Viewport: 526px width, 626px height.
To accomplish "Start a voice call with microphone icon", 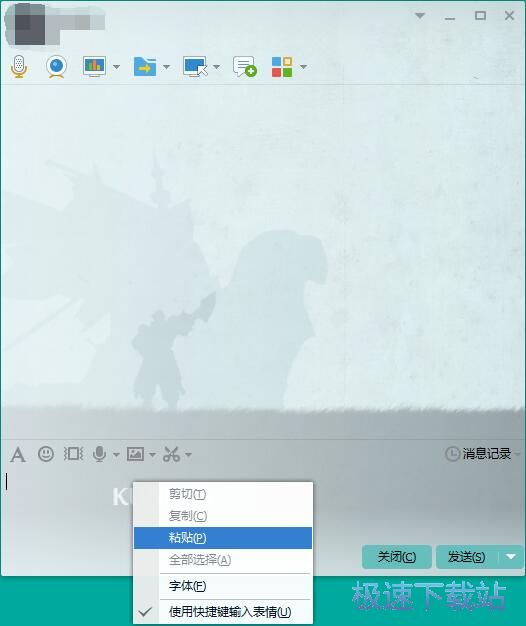I will coord(19,66).
